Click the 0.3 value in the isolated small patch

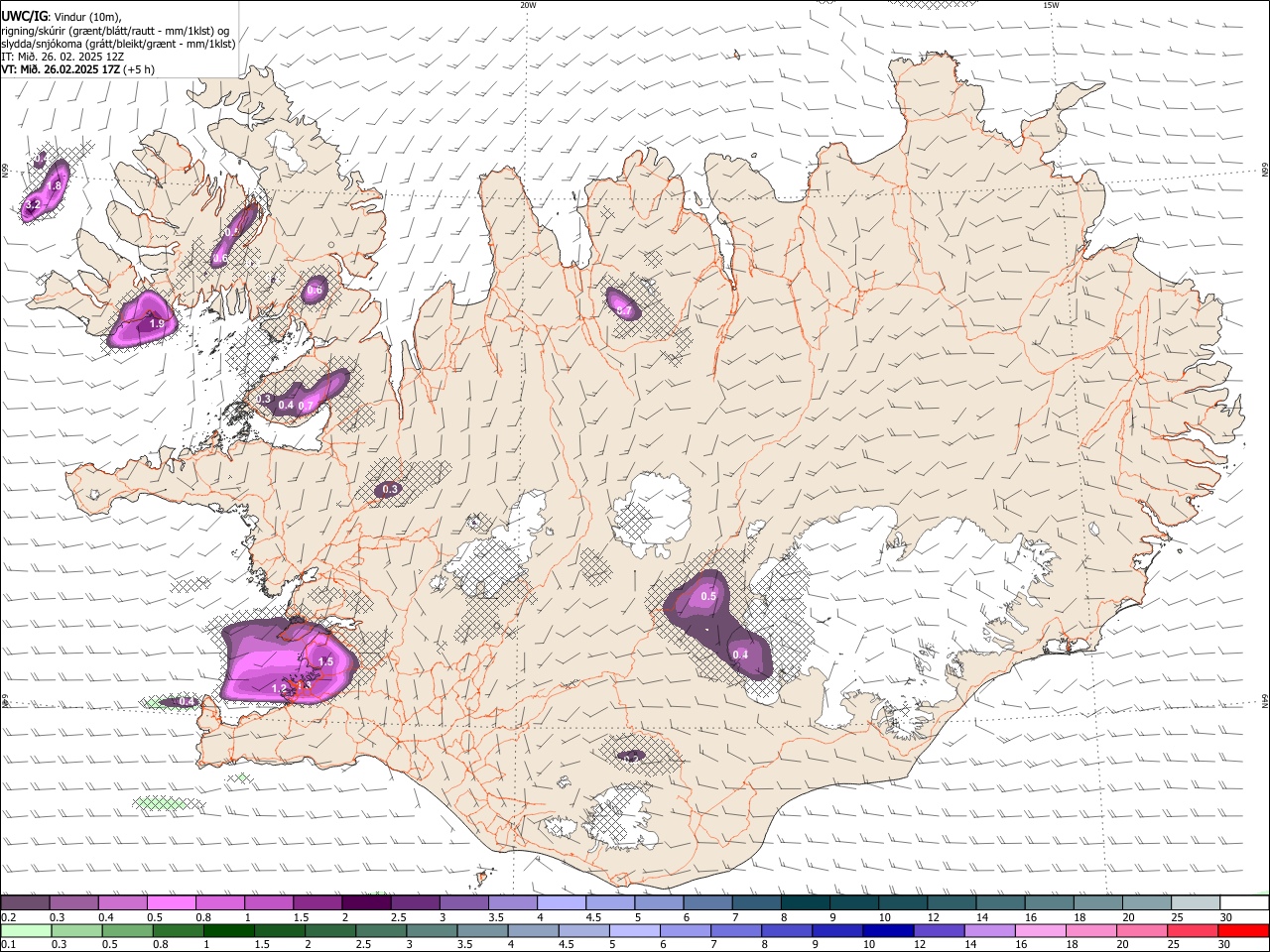pyautogui.click(x=390, y=489)
